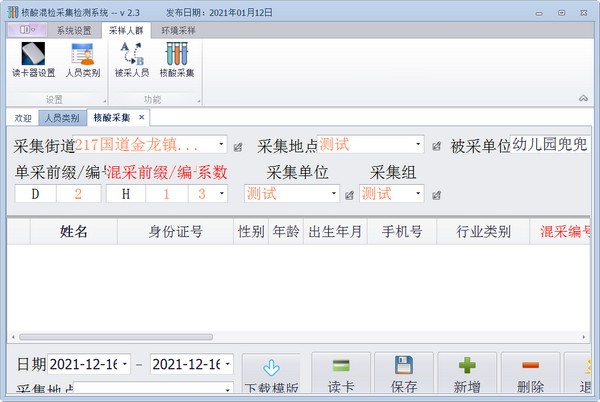Screen dimensions: 600x402
Task: Click the 读卡 read card button
Action: point(341,375)
